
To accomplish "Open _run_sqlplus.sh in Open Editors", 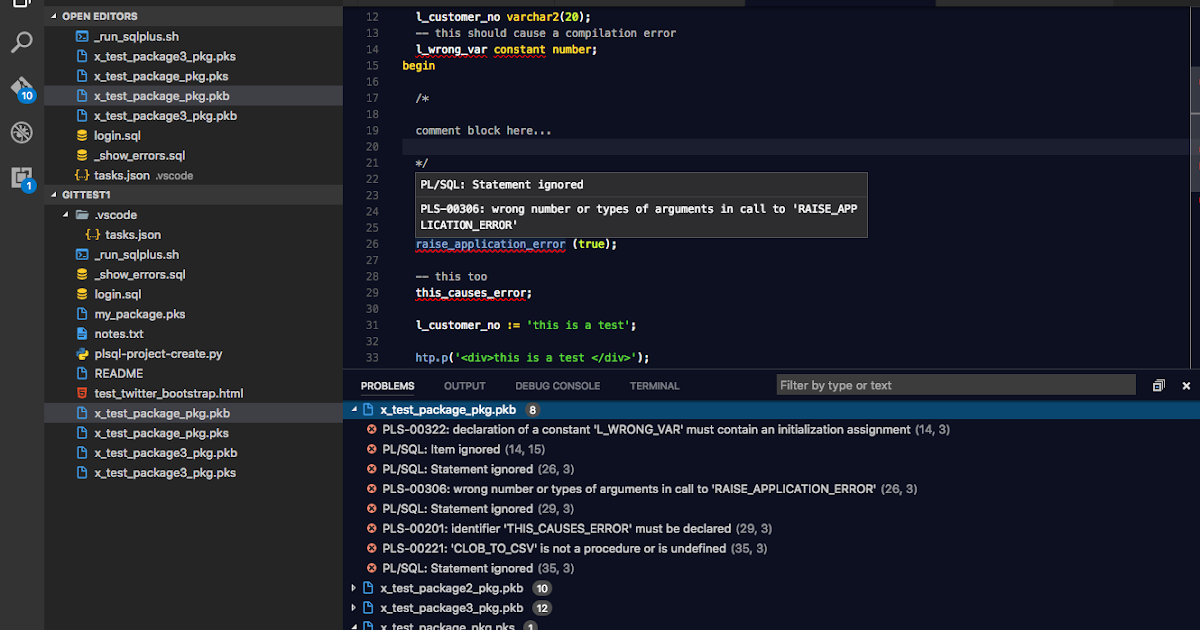I will click(193, 36).
